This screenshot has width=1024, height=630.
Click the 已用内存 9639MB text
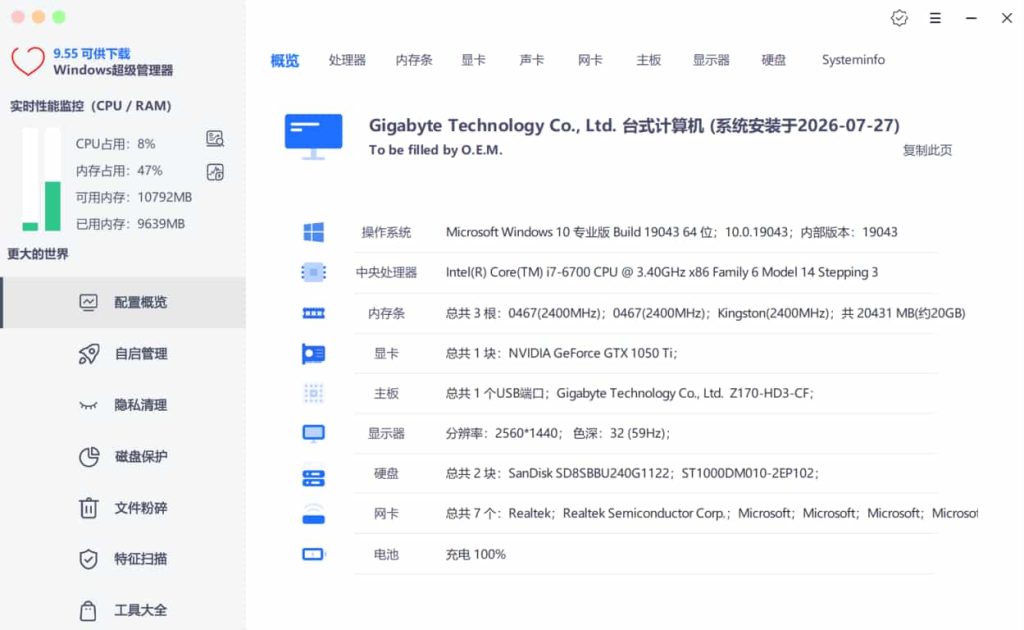coord(130,224)
